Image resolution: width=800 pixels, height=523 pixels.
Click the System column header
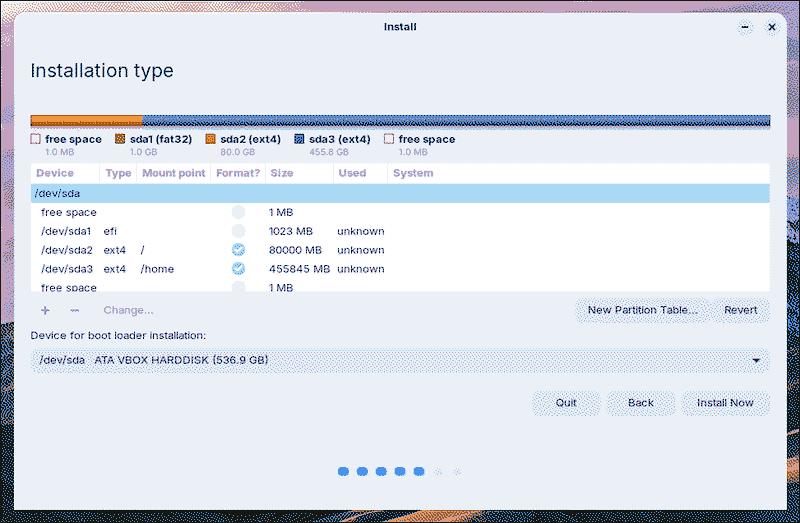tap(579, 173)
